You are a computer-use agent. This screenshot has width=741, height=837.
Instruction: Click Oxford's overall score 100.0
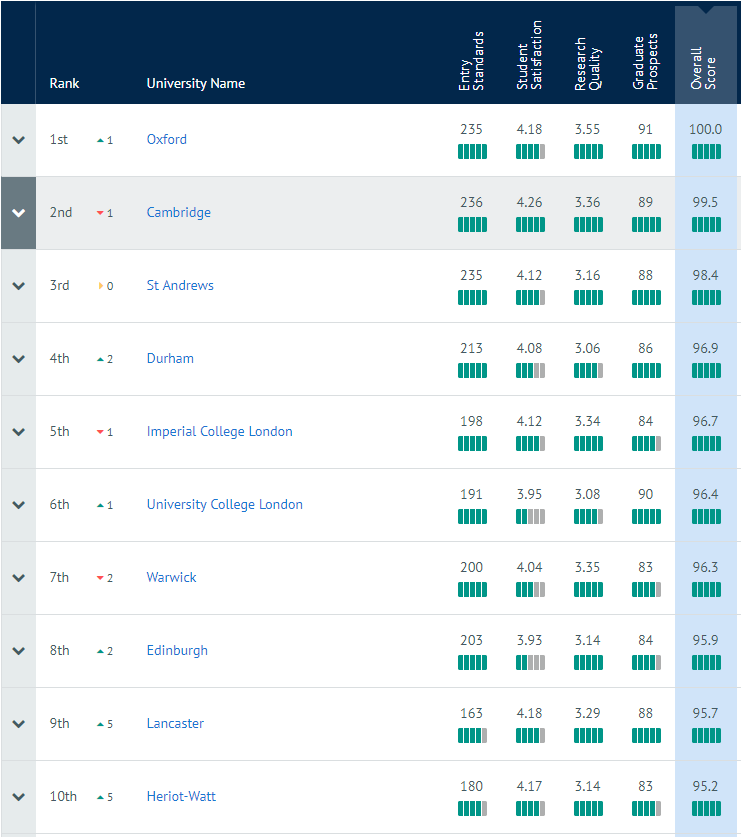click(x=705, y=129)
